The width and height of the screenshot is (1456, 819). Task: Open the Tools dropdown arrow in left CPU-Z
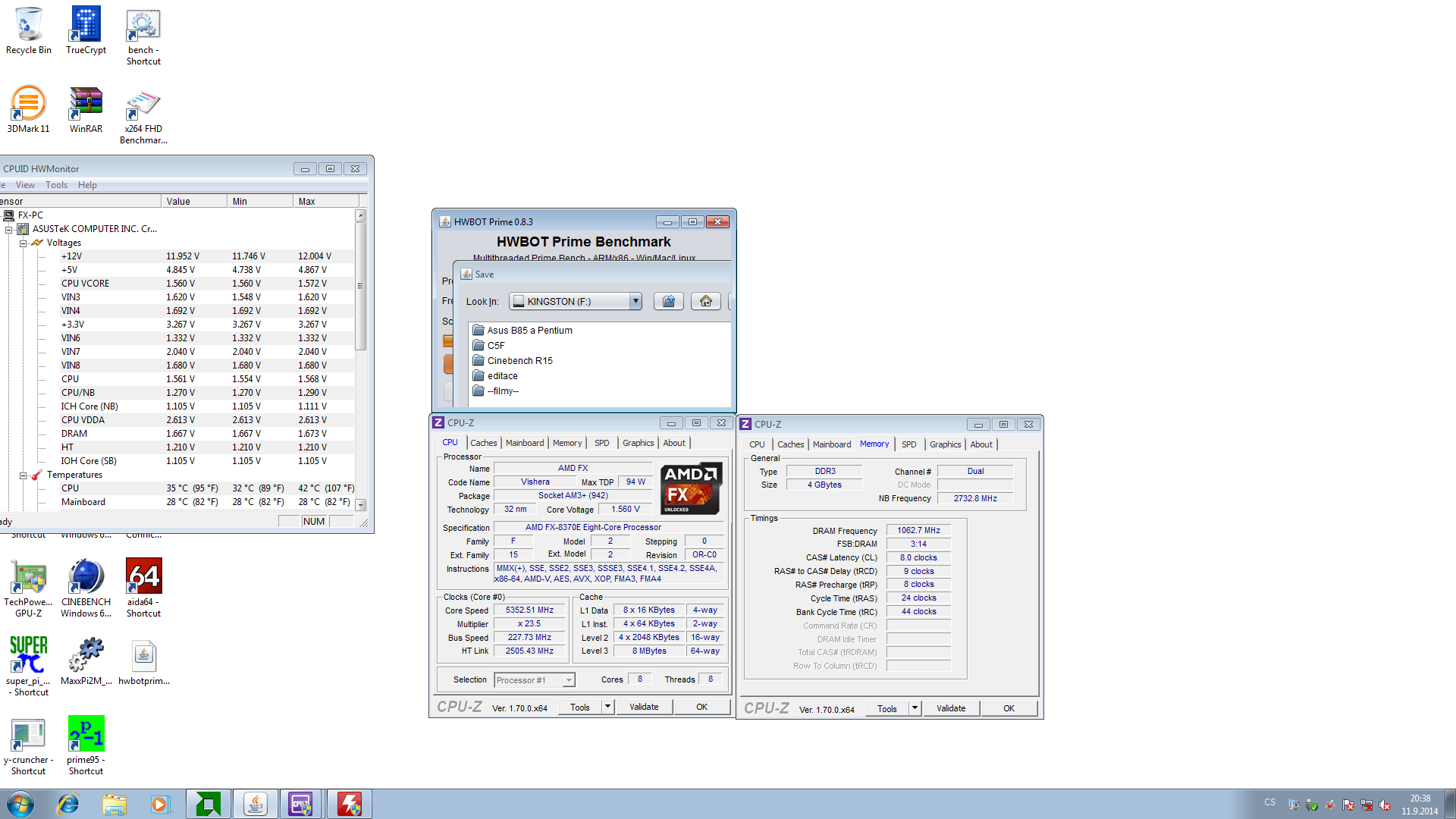tap(607, 707)
